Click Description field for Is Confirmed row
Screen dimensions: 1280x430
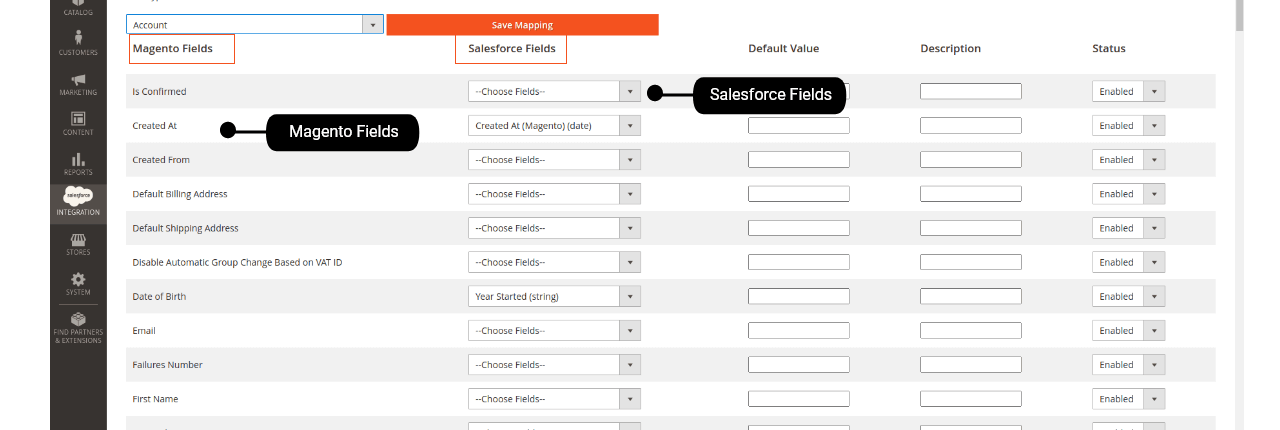pos(971,91)
